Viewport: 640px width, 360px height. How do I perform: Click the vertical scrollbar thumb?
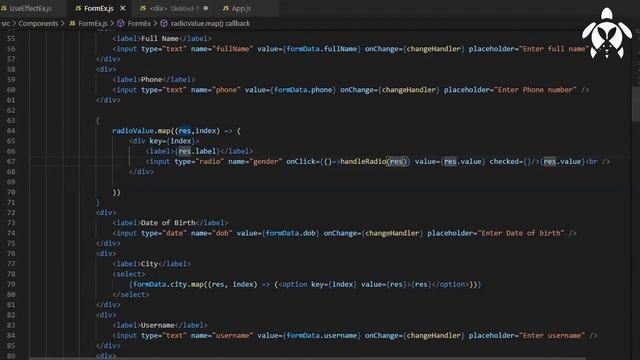pos(636,104)
